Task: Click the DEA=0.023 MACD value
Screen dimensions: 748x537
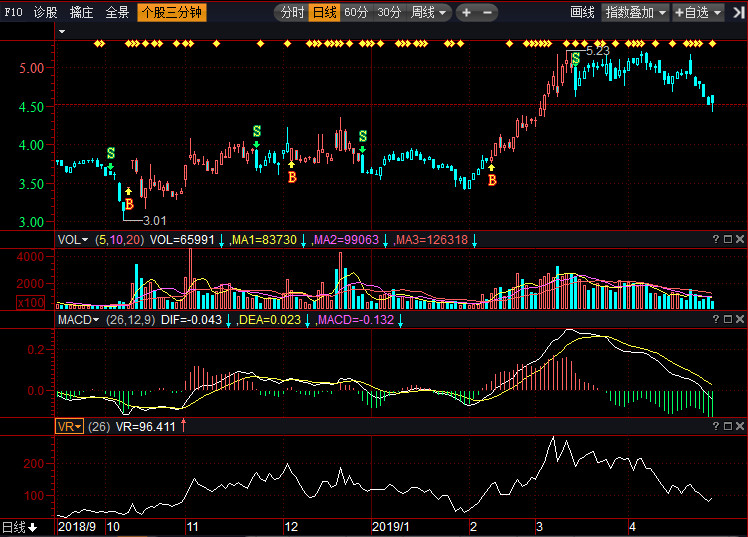Action: click(x=270, y=320)
